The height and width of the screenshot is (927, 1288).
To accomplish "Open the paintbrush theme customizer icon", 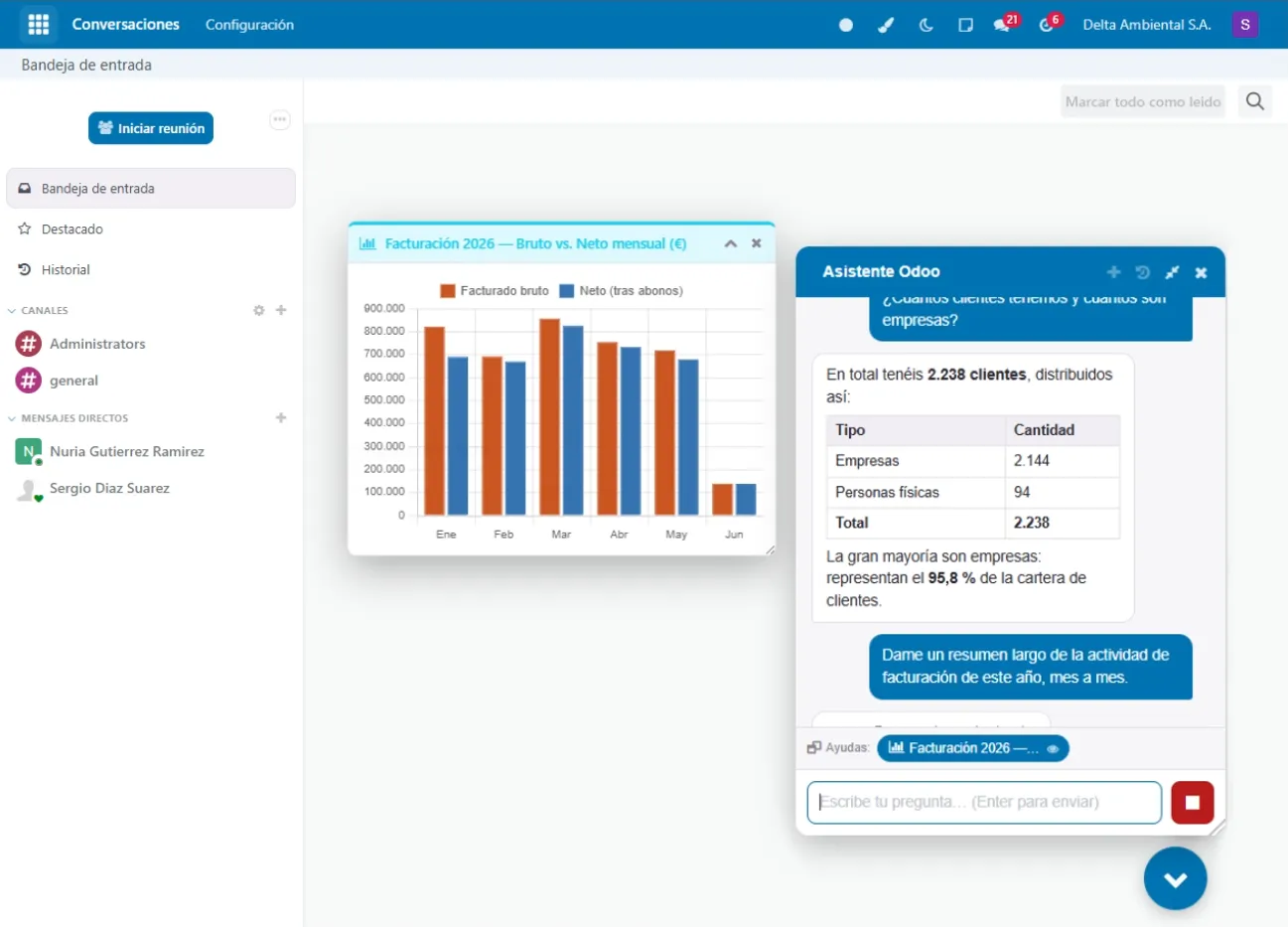I will point(886,25).
